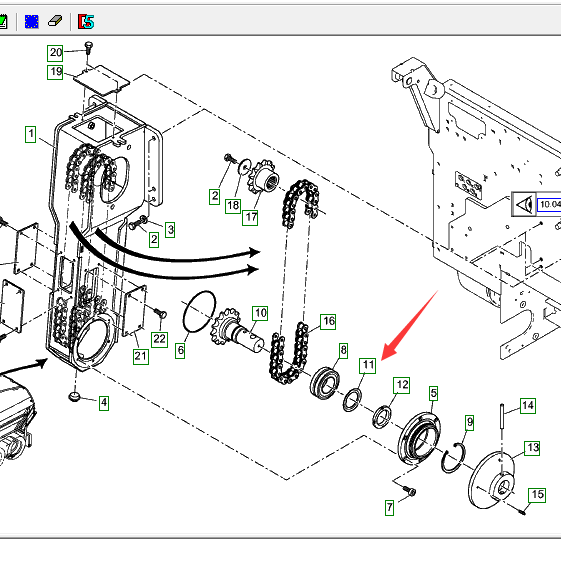Image resolution: width=561 pixels, height=574 pixels.
Task: Click part number 20 bolt label
Action: tap(55, 53)
